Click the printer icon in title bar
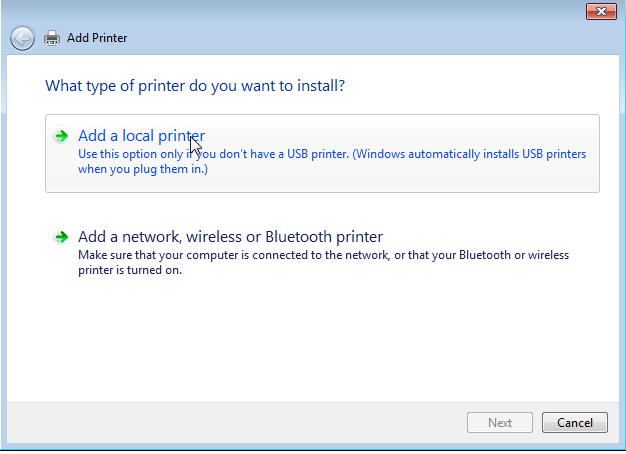Image resolution: width=626 pixels, height=454 pixels. (x=52, y=38)
